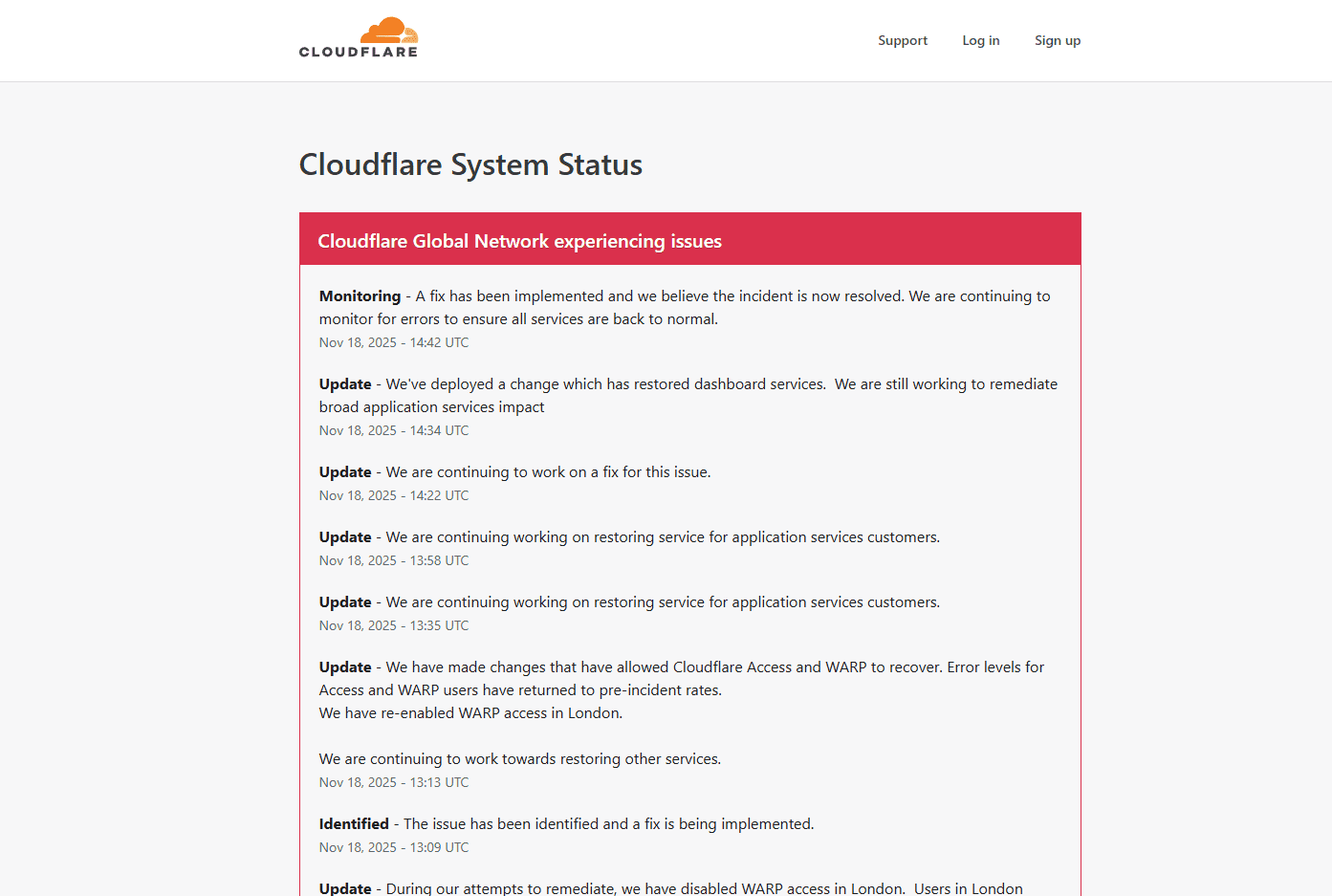
Task: Click the 13:58 UTC update message
Action: [629, 536]
